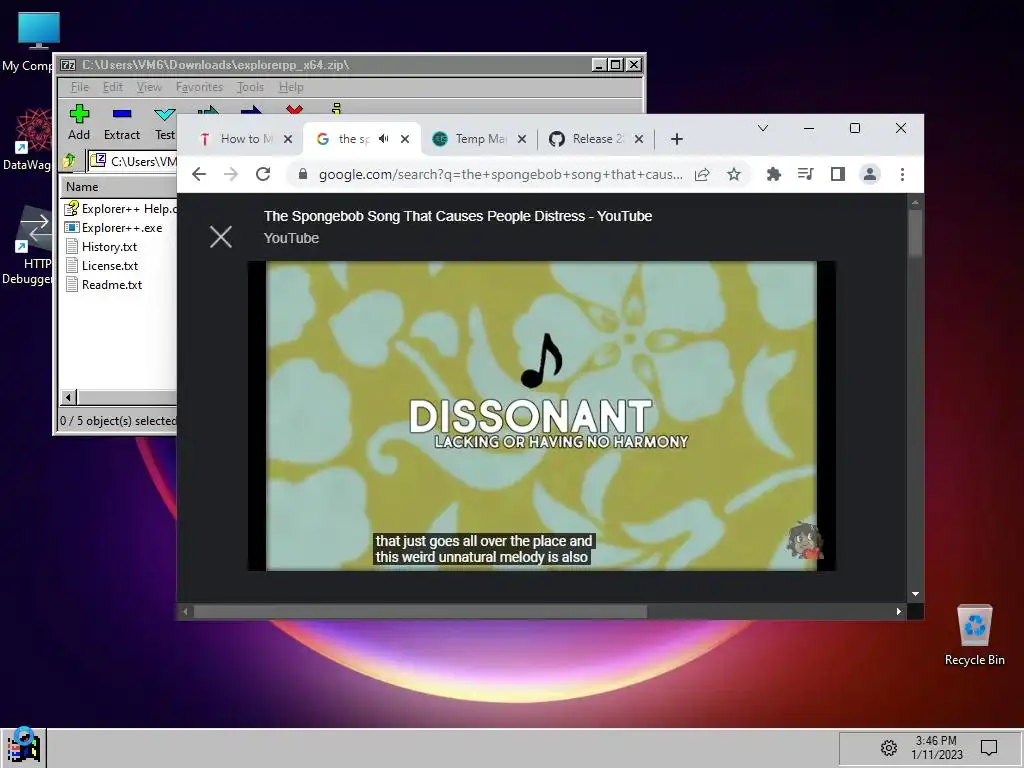Open the 7-Zip Favorites menu
The image size is (1024, 768).
(199, 87)
